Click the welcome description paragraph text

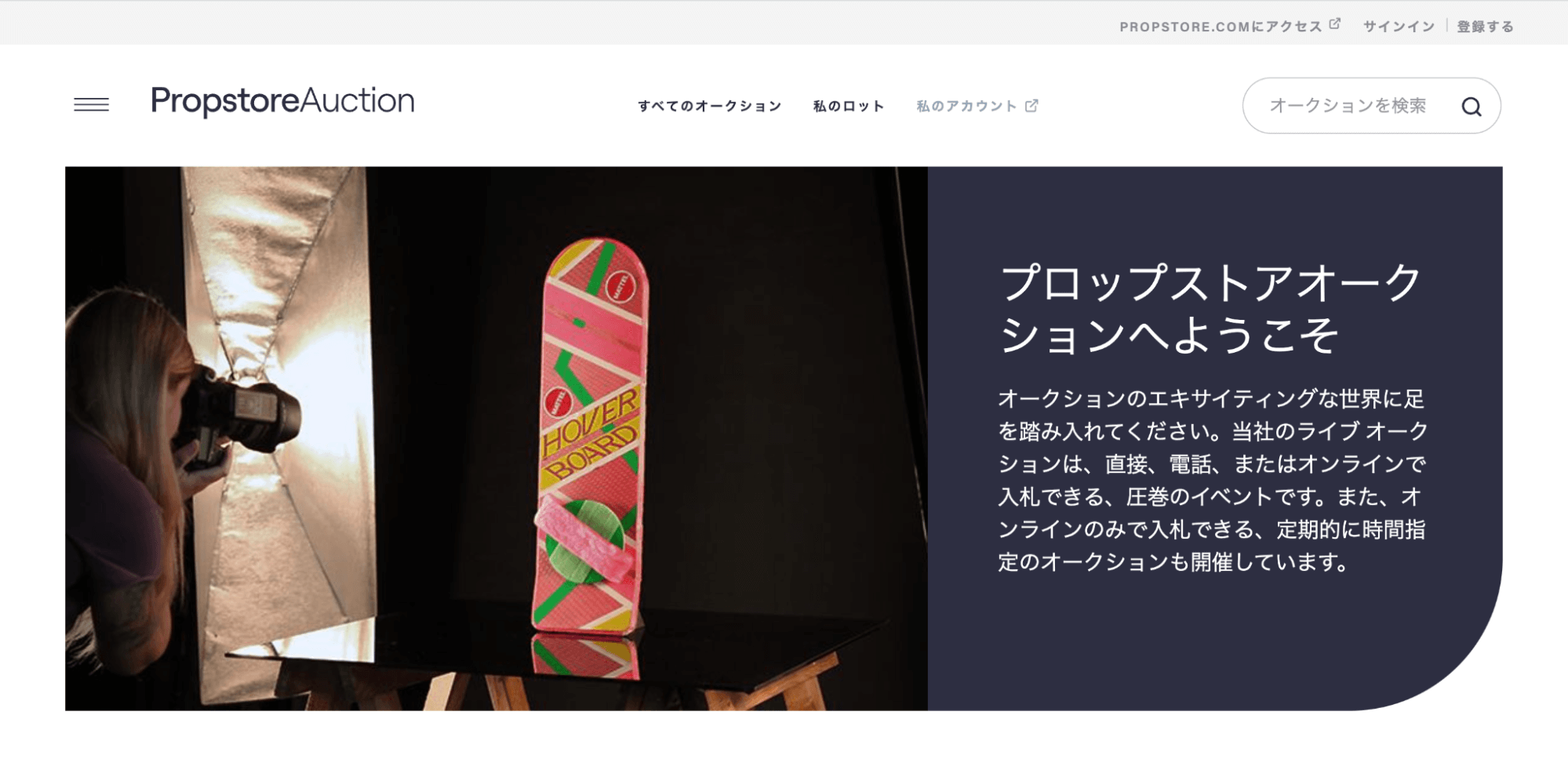click(x=1213, y=481)
